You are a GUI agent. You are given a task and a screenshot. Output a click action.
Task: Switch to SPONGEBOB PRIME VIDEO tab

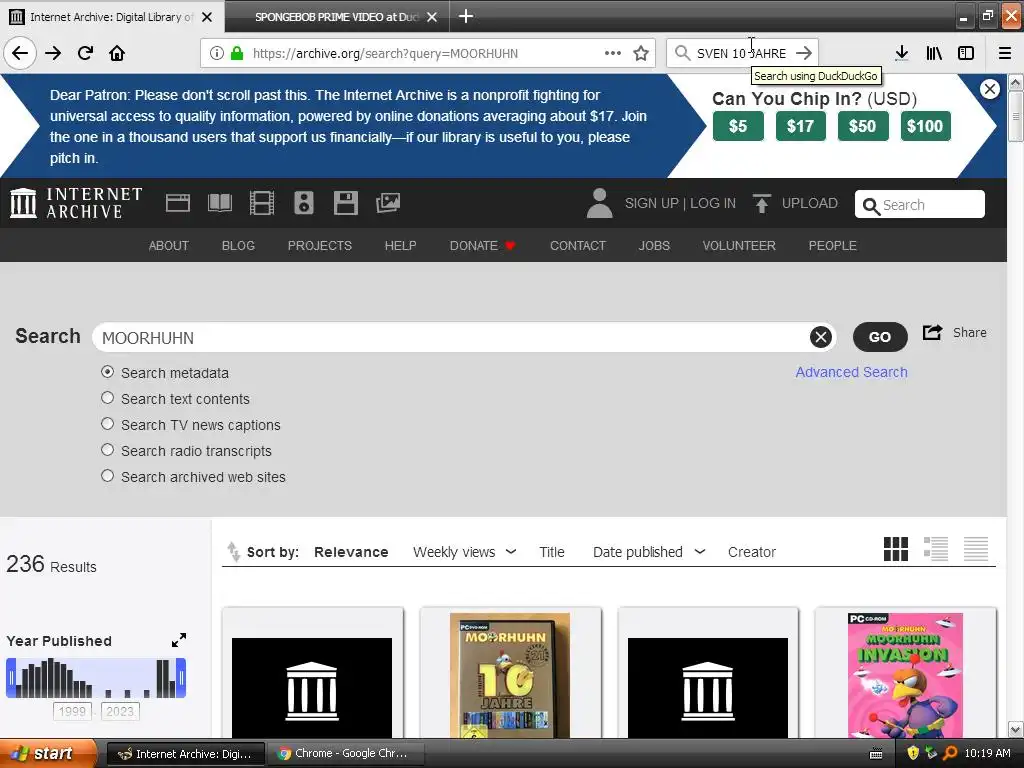tap(337, 17)
